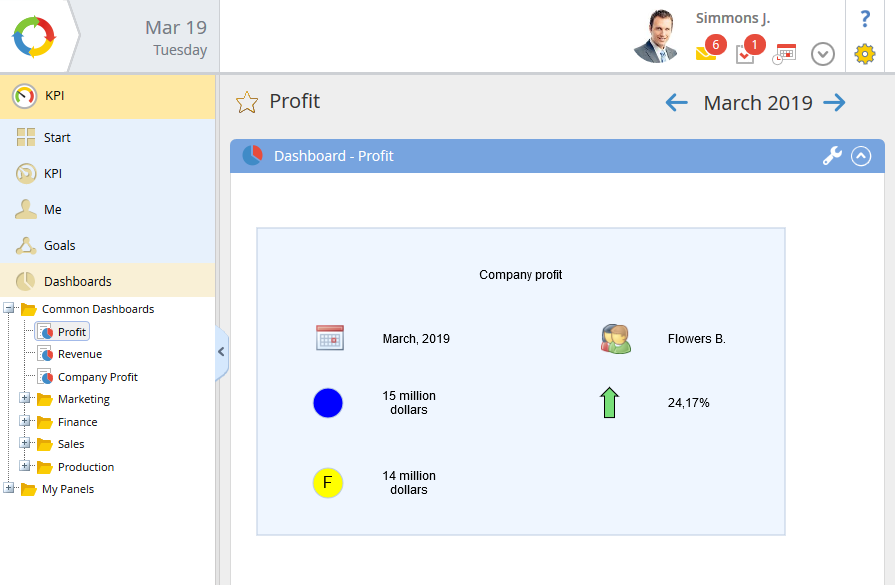Click the dashboard wrench settings icon
The image size is (895, 585).
pos(832,156)
